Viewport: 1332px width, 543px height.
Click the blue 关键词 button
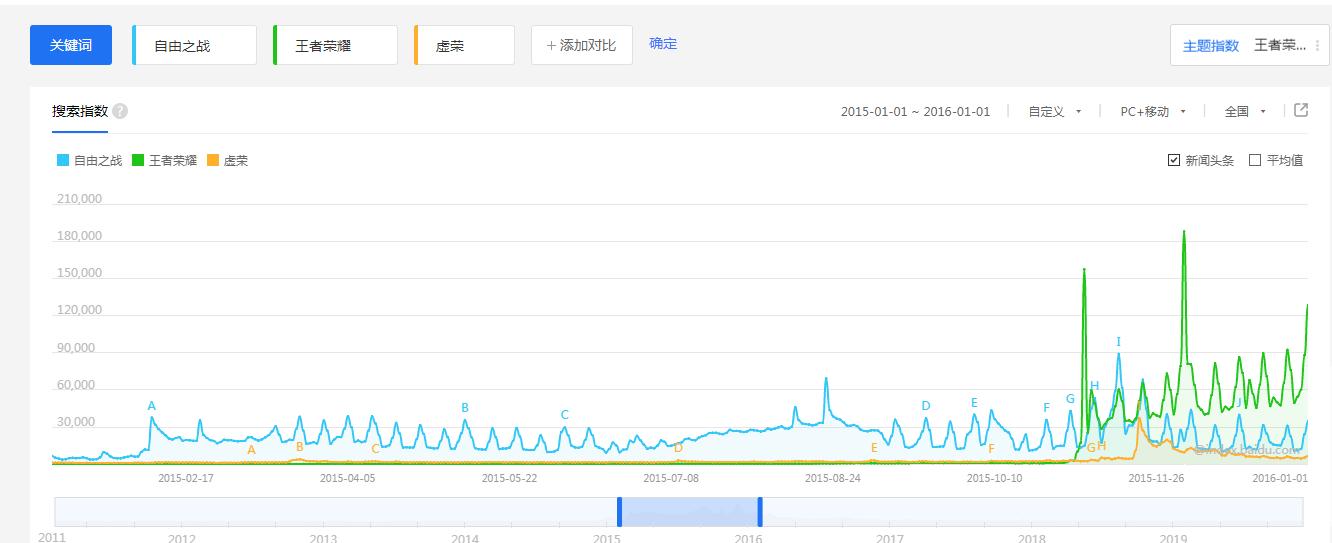pos(70,46)
